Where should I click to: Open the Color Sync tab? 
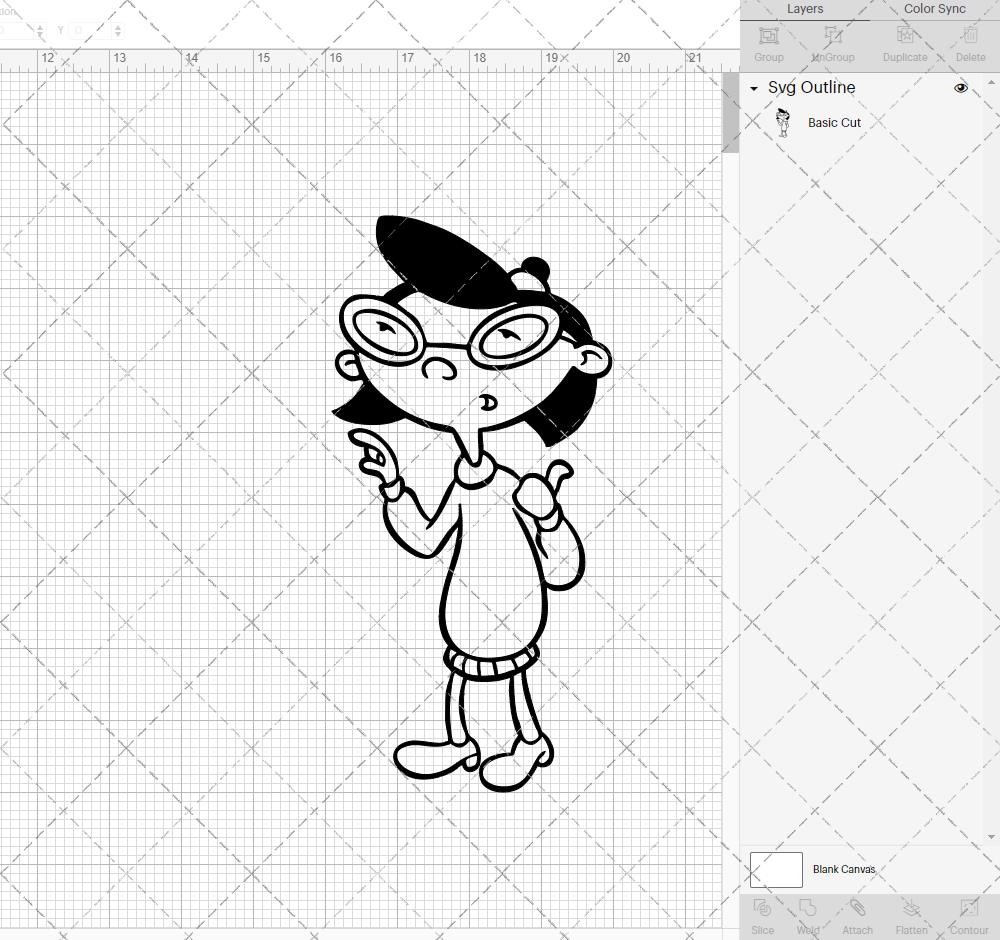(x=934, y=9)
